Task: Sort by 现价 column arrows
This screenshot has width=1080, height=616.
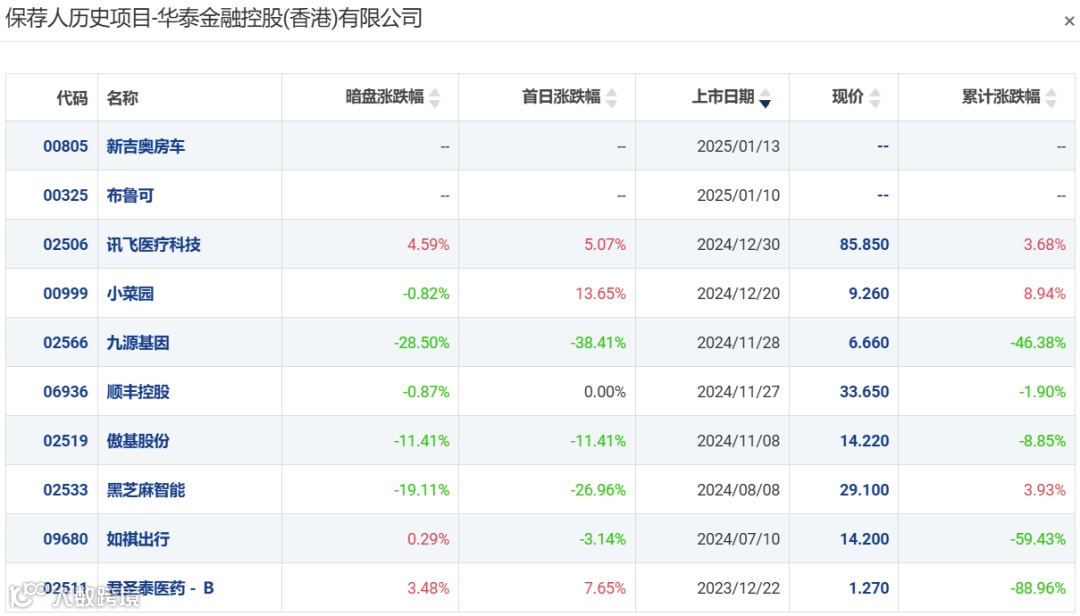Action: (x=875, y=98)
